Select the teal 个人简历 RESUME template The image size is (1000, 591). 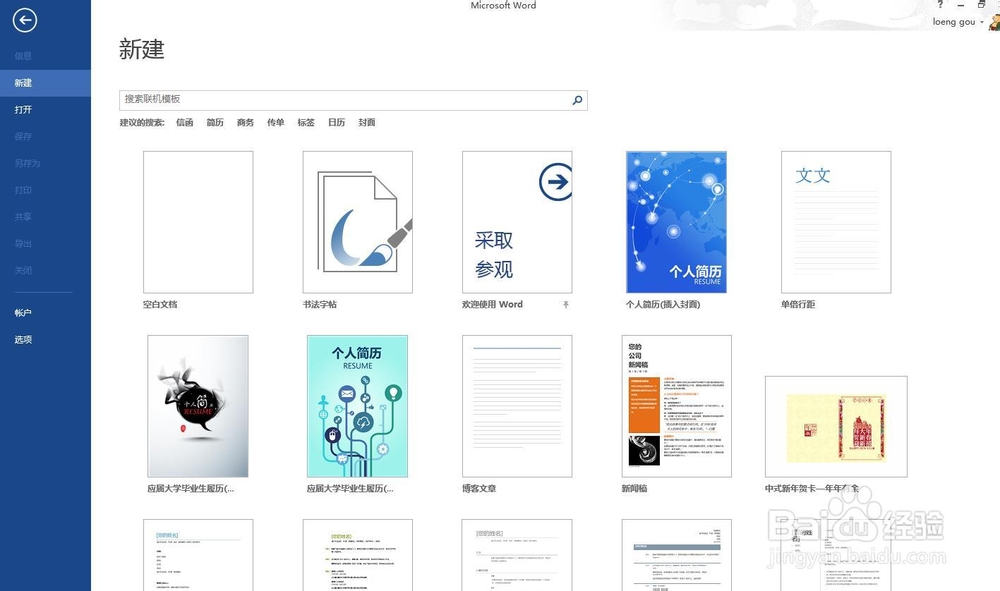357,406
